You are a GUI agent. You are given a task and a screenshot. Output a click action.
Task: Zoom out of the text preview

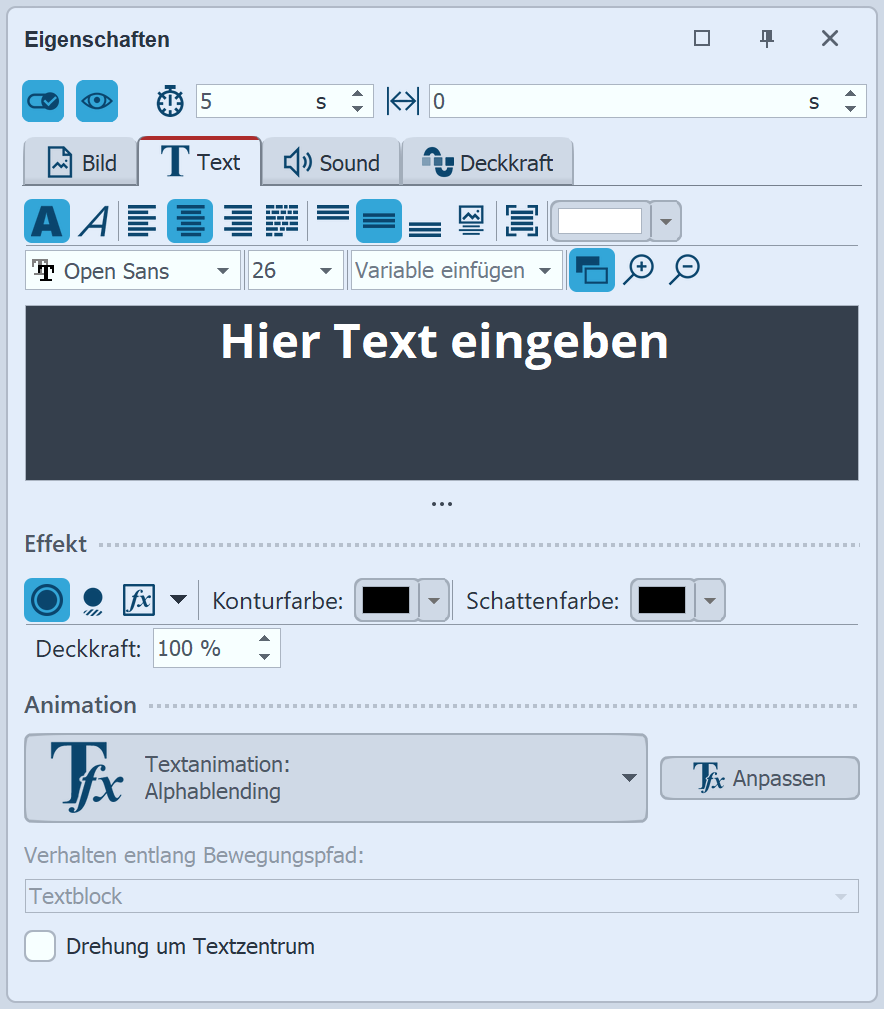click(684, 269)
